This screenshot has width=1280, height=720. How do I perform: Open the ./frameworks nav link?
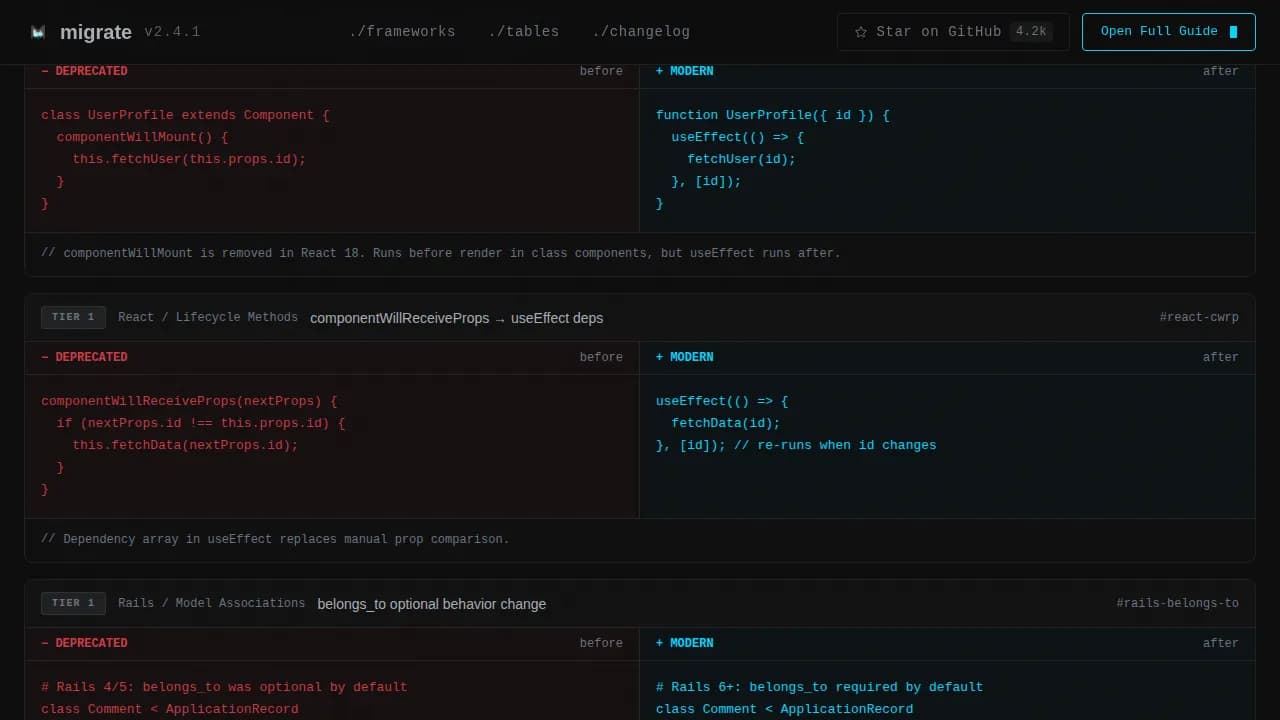pos(402,32)
